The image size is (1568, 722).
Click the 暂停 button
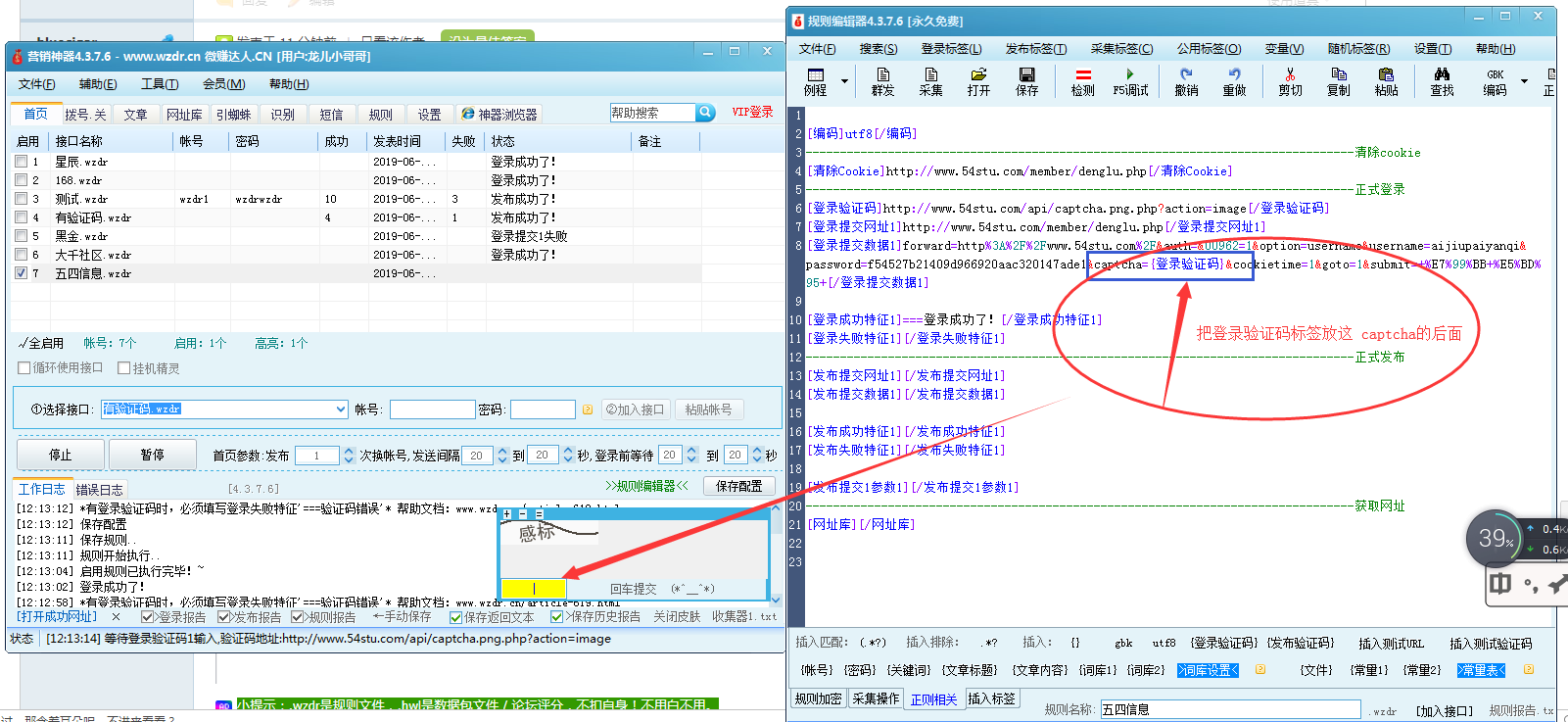coord(152,455)
